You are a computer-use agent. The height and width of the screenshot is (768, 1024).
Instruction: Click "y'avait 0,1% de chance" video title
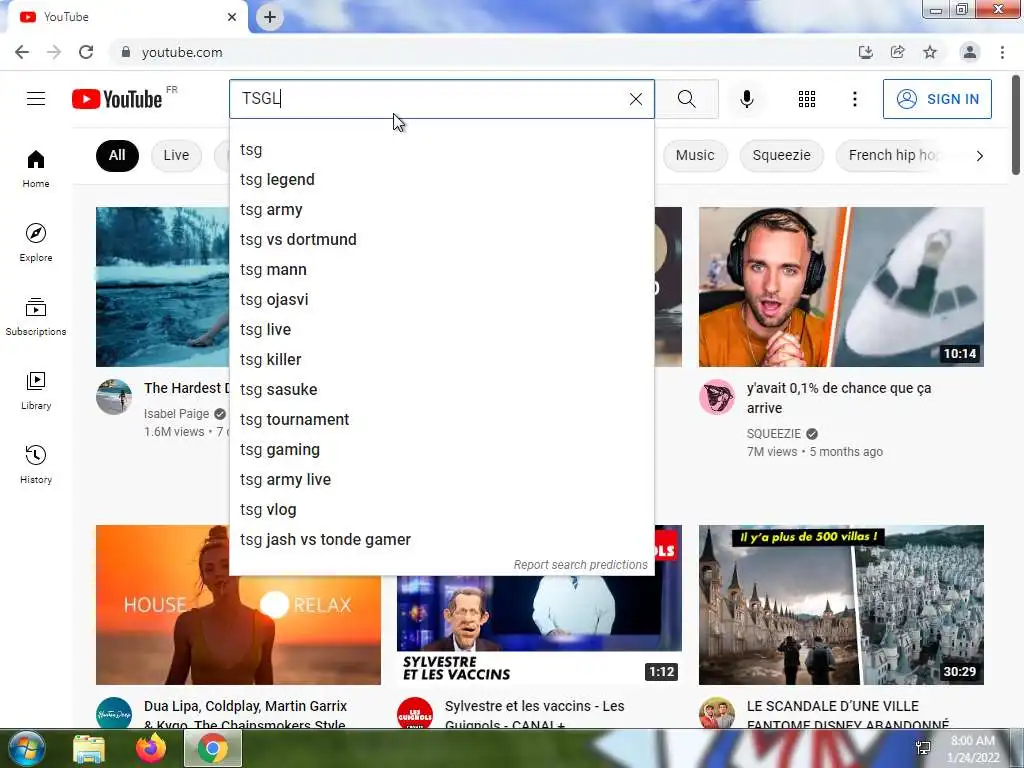point(839,398)
